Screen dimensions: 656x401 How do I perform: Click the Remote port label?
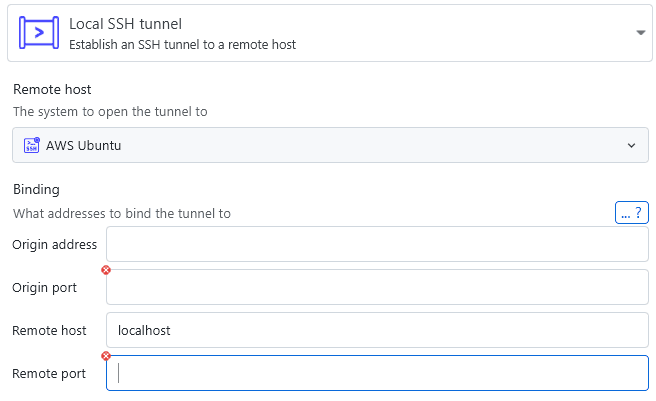pos(49,373)
